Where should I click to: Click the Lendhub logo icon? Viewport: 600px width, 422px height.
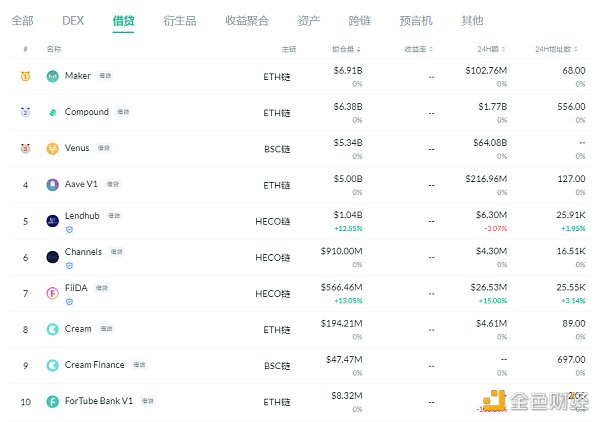(x=53, y=220)
